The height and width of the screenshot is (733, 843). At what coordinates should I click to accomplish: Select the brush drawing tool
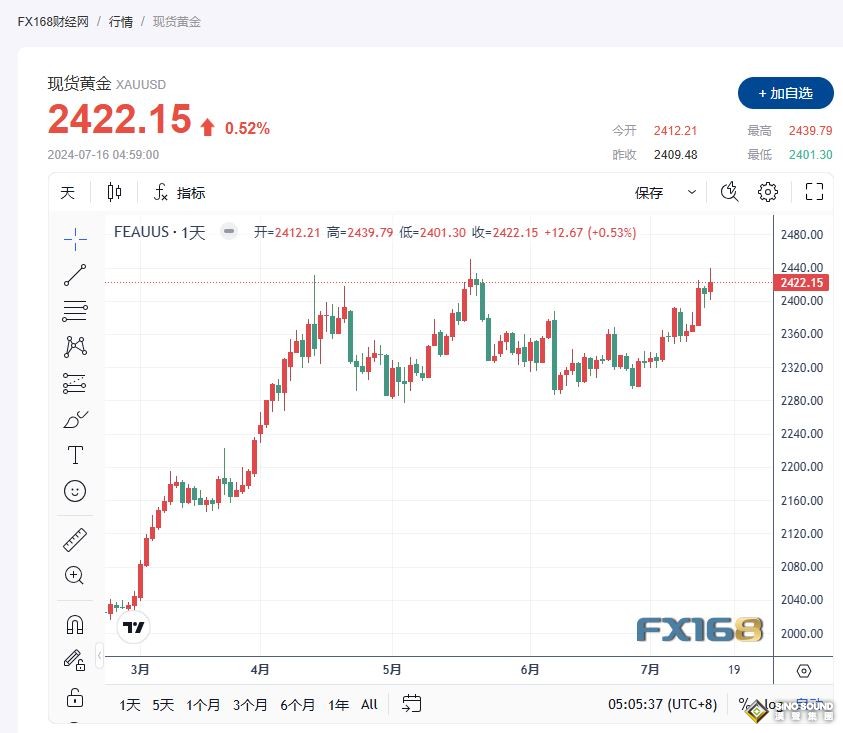75,419
